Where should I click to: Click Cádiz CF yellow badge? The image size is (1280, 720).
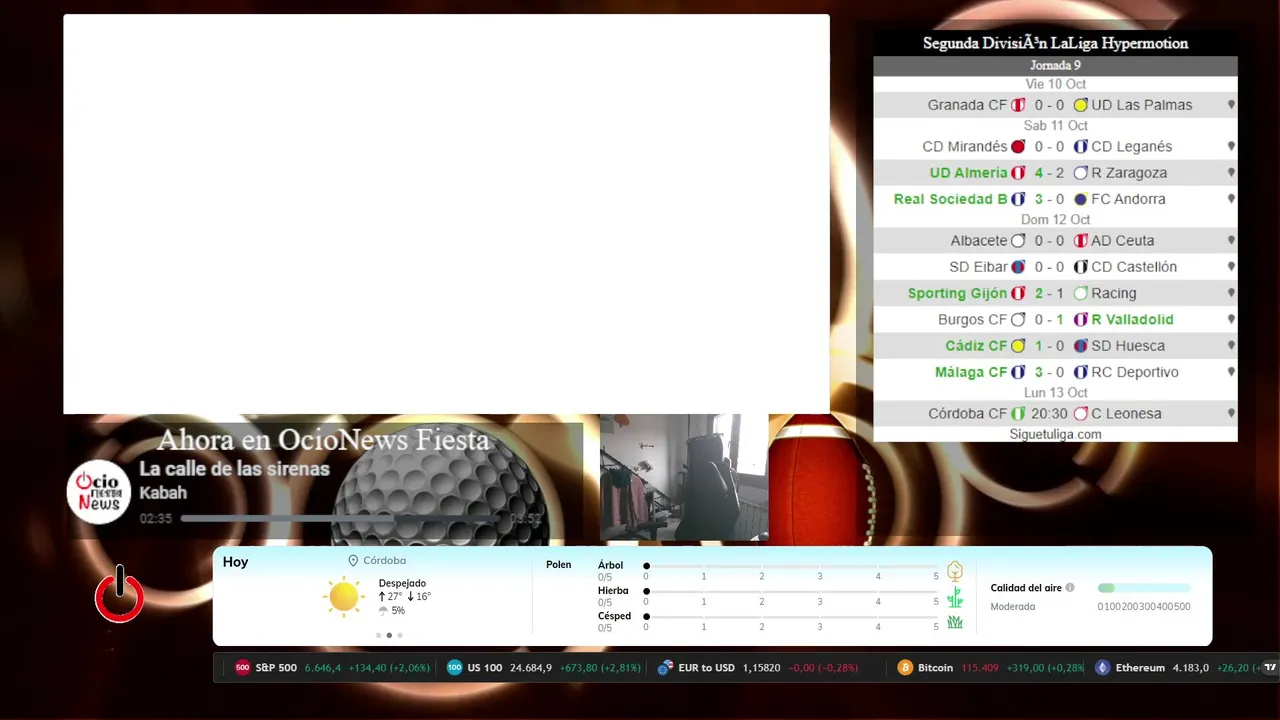pos(1018,346)
